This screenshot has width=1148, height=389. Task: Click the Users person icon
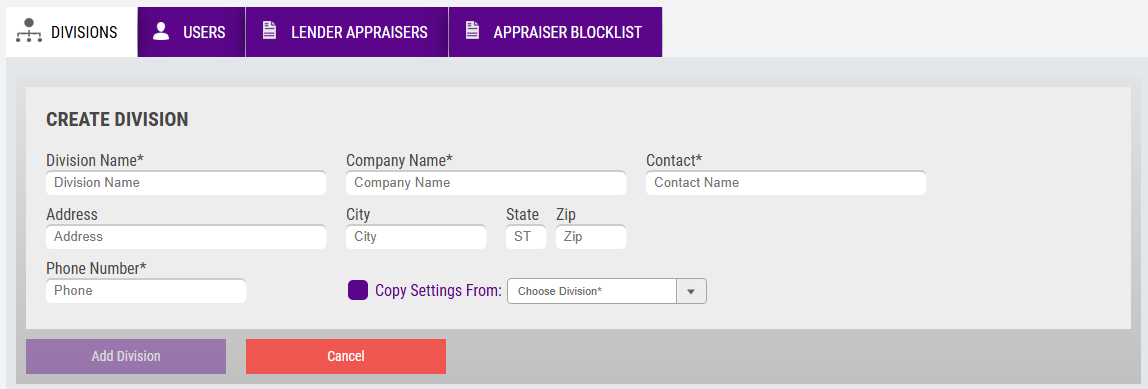(x=161, y=31)
